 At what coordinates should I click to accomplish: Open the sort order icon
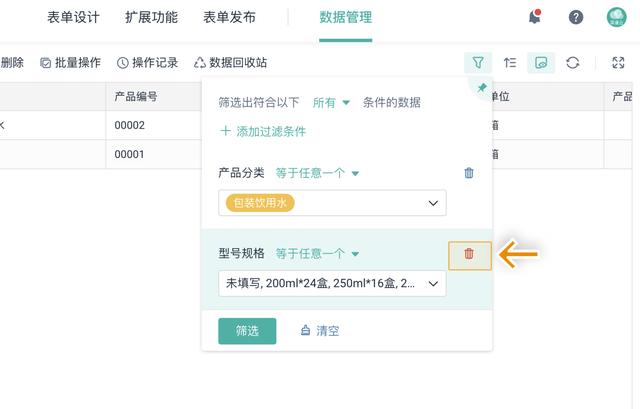pos(510,62)
